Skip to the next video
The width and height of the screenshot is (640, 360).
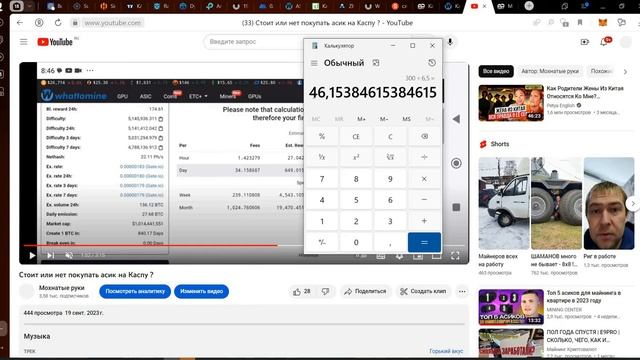[x=50, y=256]
